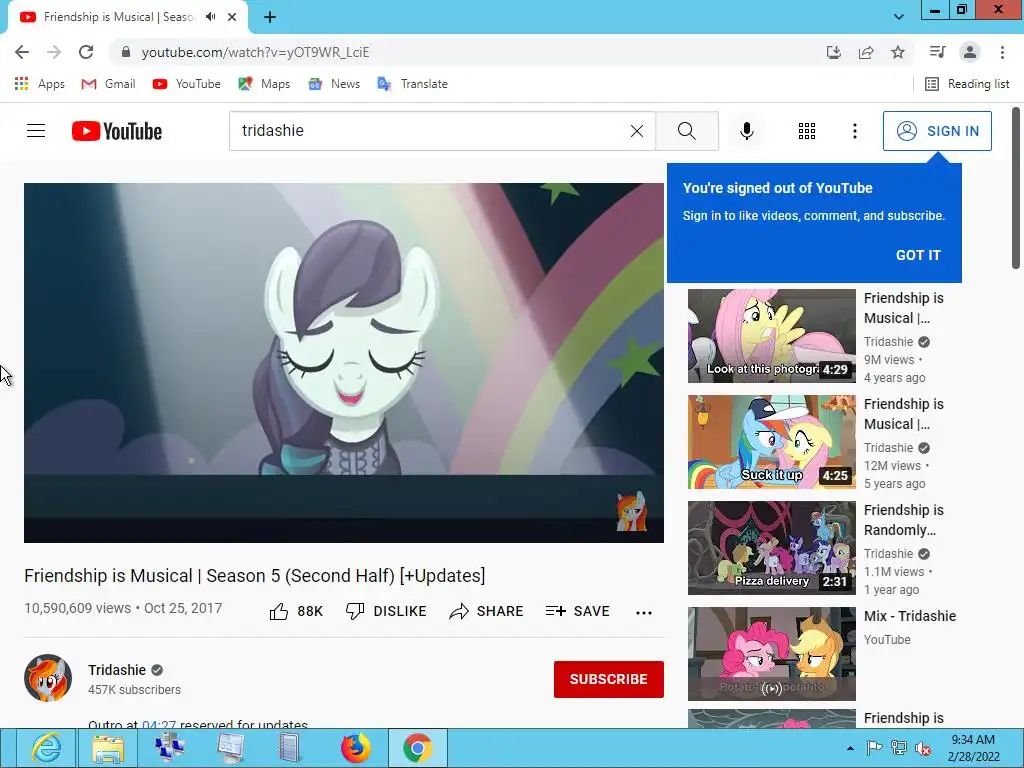Reload the current page
Image resolution: width=1024 pixels, height=768 pixels.
pyautogui.click(x=86, y=52)
